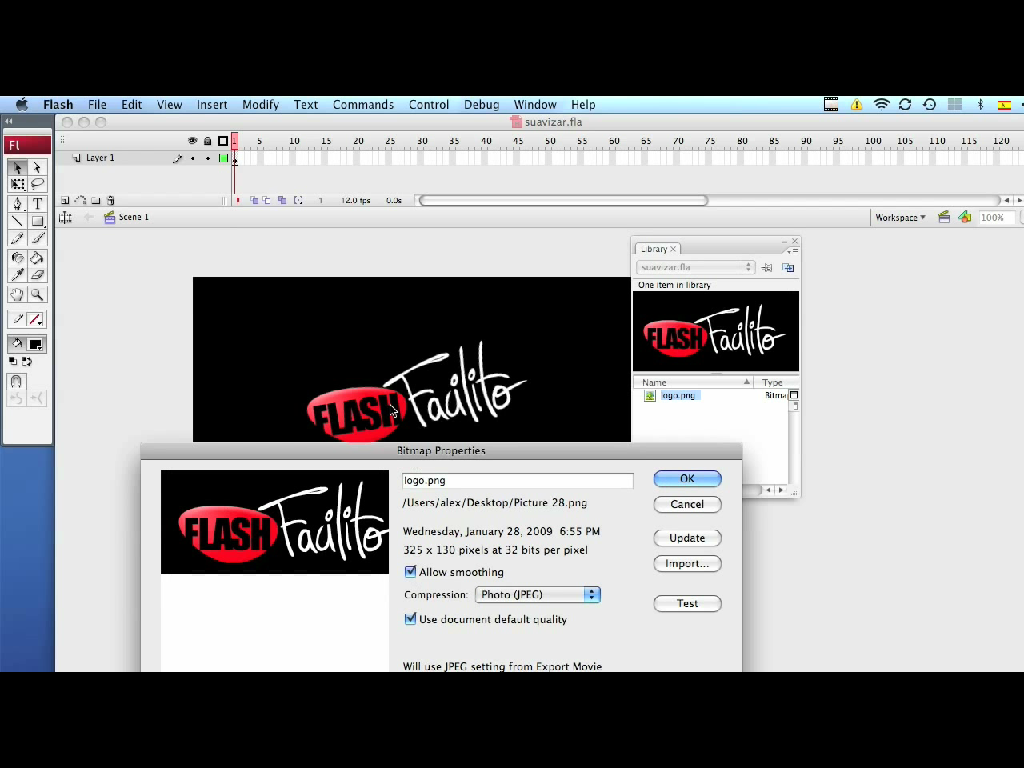Select the Selection arrow tool
Image resolution: width=1024 pixels, height=768 pixels.
17,168
